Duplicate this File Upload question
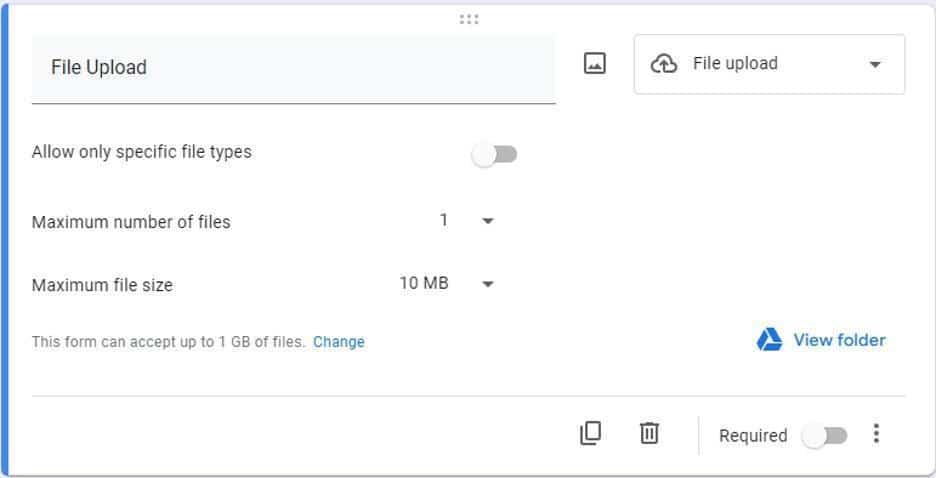This screenshot has height=478, width=936. [x=591, y=433]
